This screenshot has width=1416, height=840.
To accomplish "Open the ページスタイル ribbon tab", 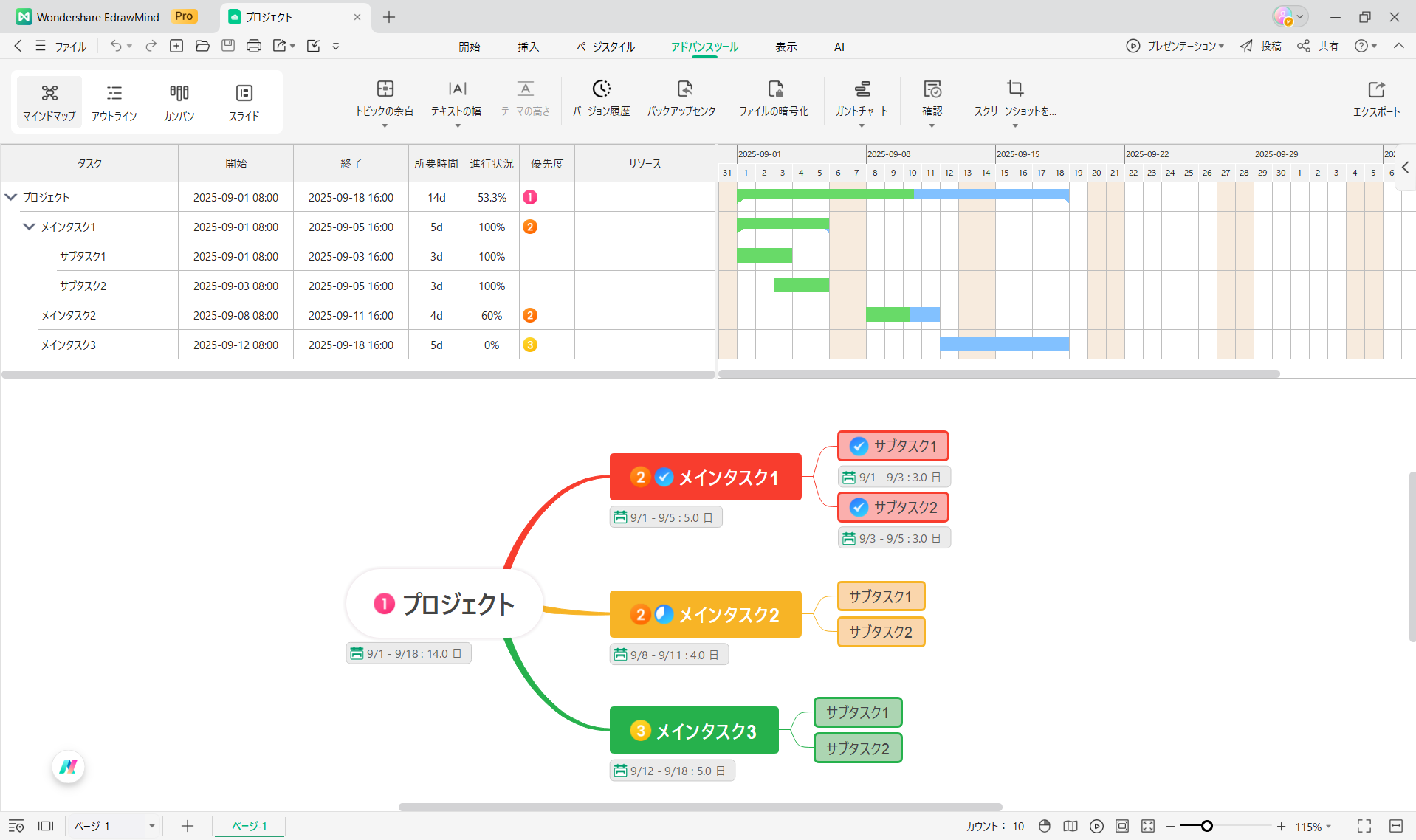I will point(605,47).
